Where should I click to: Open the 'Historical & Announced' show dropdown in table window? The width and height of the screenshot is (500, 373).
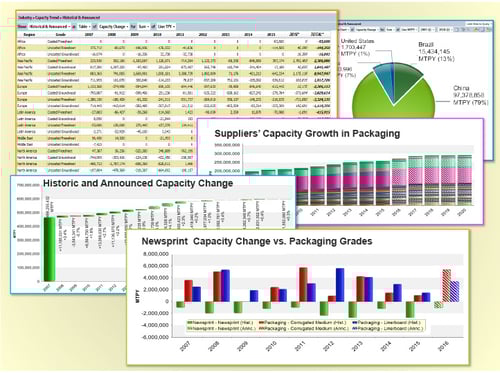click(x=49, y=26)
